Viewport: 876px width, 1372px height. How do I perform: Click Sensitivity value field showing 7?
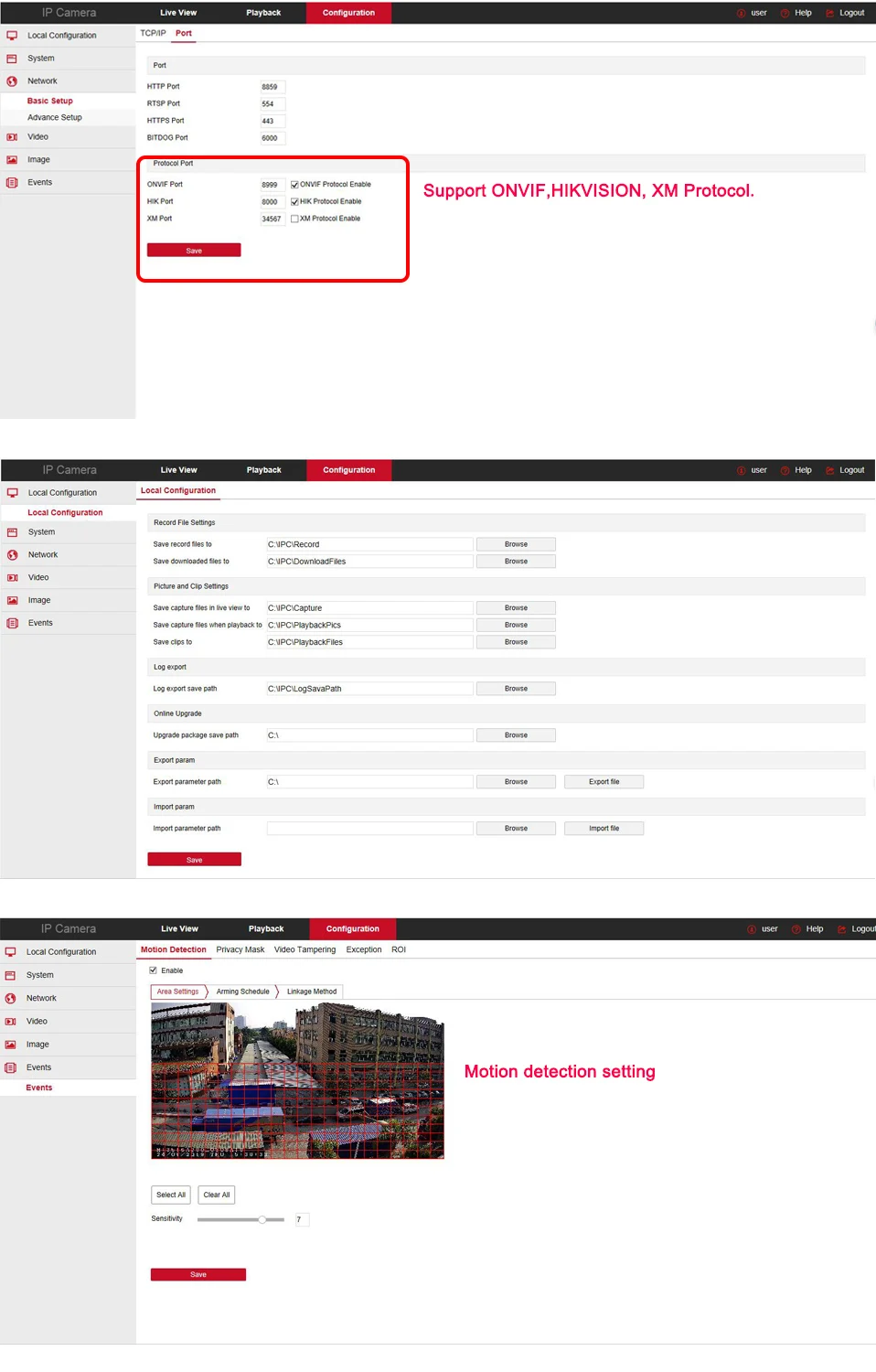click(302, 1219)
